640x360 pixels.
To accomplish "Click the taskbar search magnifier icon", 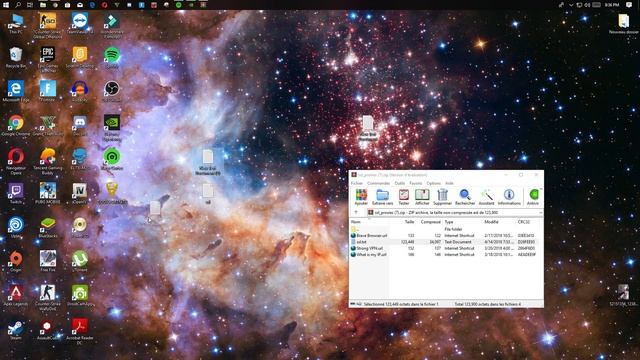I will point(18,5).
